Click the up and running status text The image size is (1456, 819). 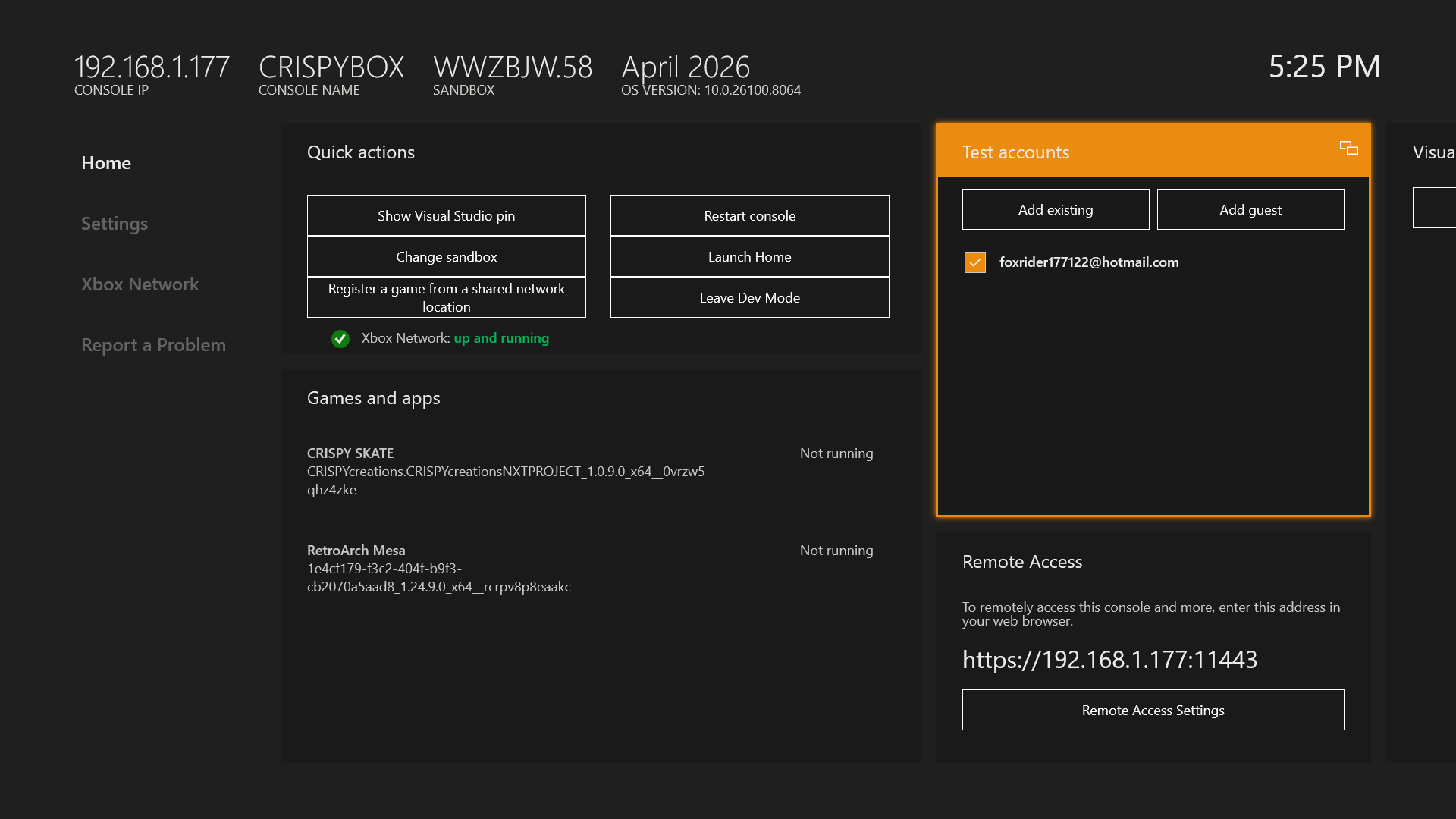tap(501, 338)
